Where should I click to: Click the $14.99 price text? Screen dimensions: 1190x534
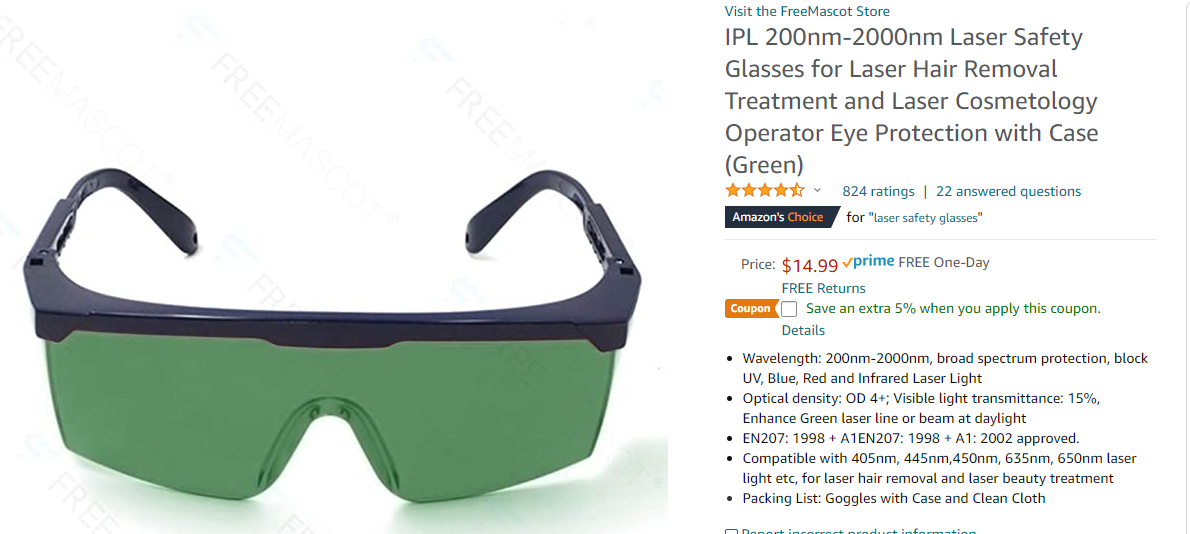(810, 265)
